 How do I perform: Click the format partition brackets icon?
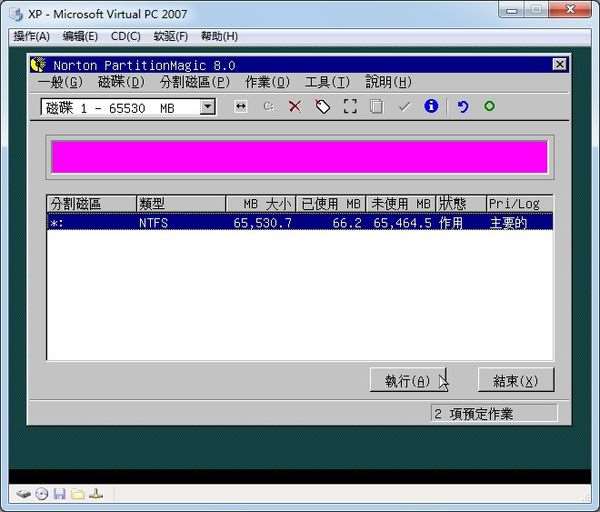350,106
